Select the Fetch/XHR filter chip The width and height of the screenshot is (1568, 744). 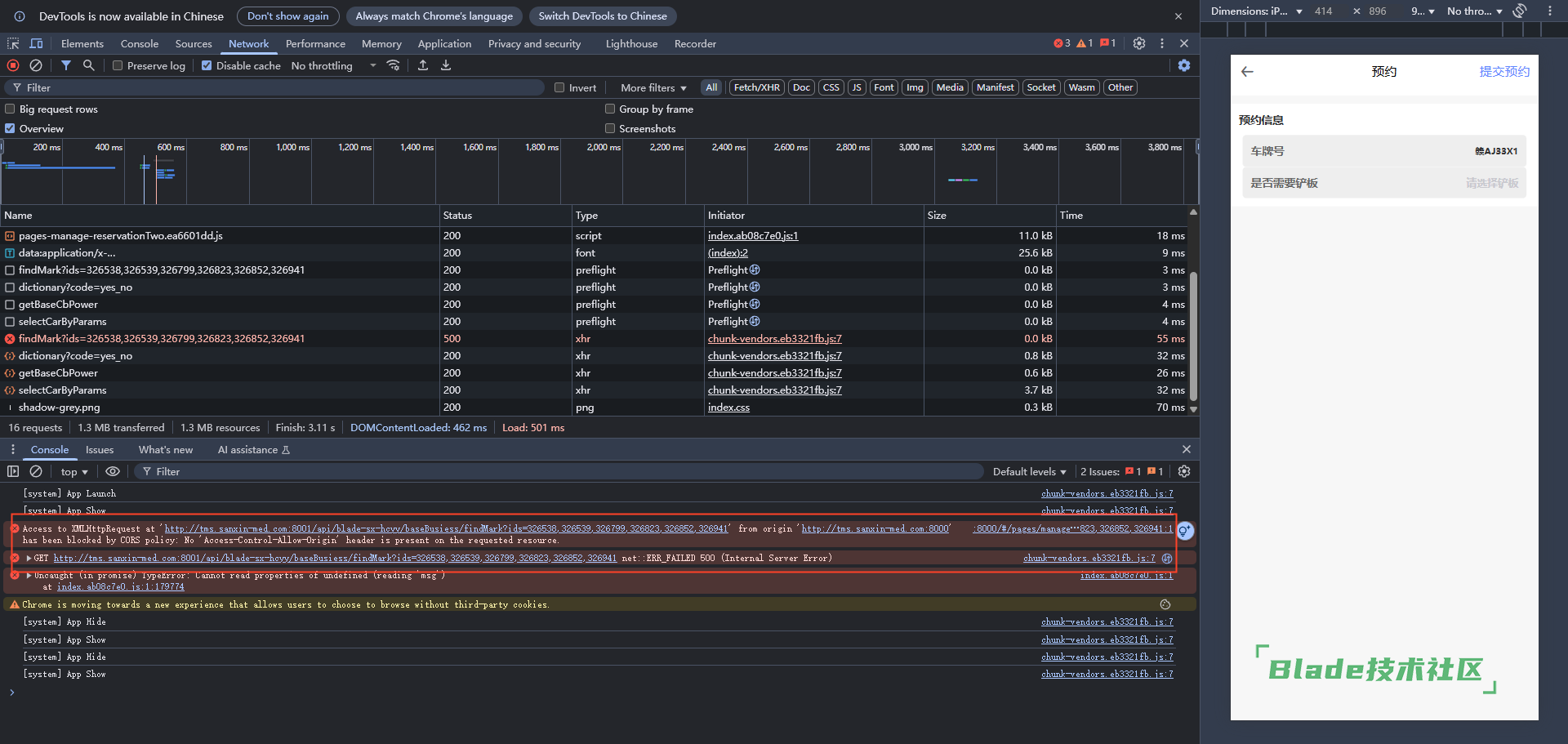pos(756,87)
